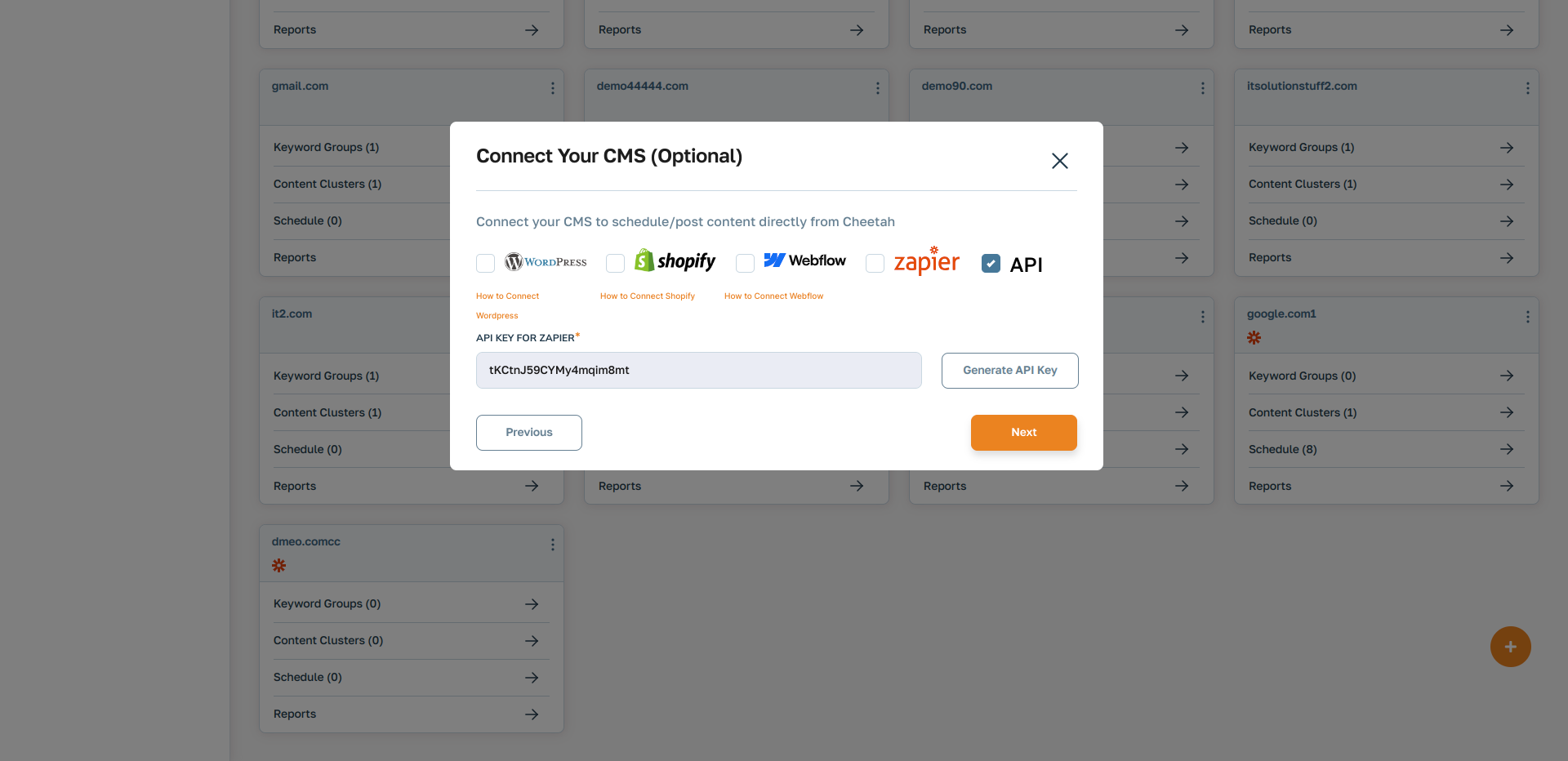Uncheck the API checkbox
Viewport: 1568px width, 761px height.
pos(991,263)
